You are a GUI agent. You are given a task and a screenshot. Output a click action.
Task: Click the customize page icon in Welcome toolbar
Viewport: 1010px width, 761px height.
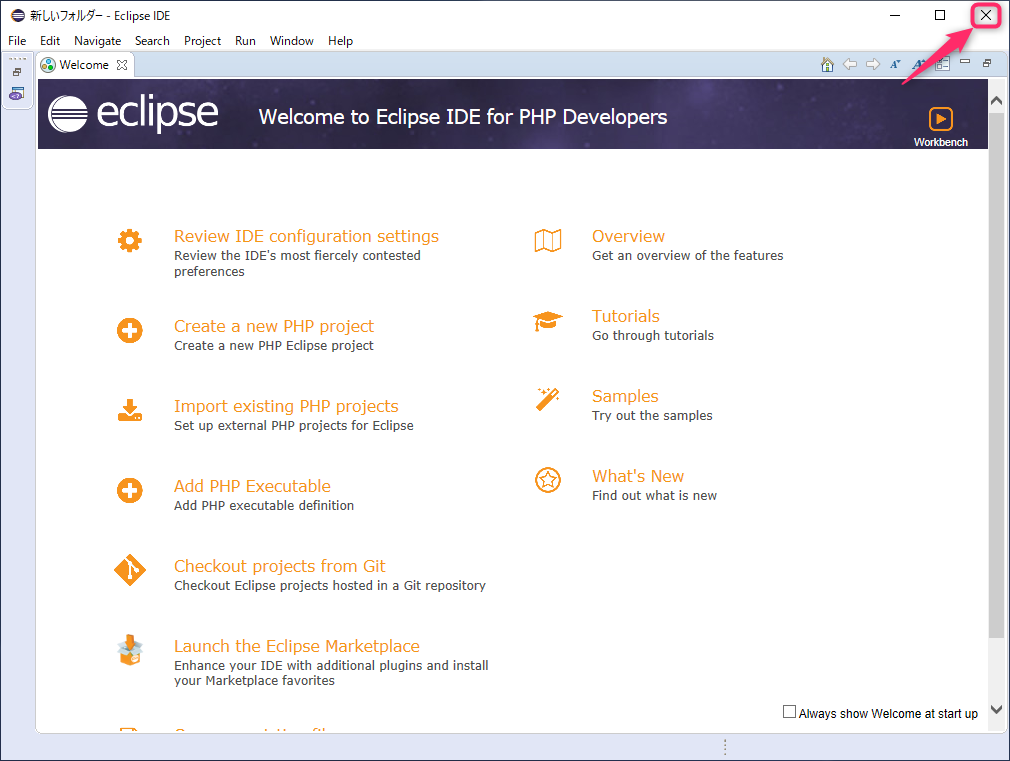[942, 64]
